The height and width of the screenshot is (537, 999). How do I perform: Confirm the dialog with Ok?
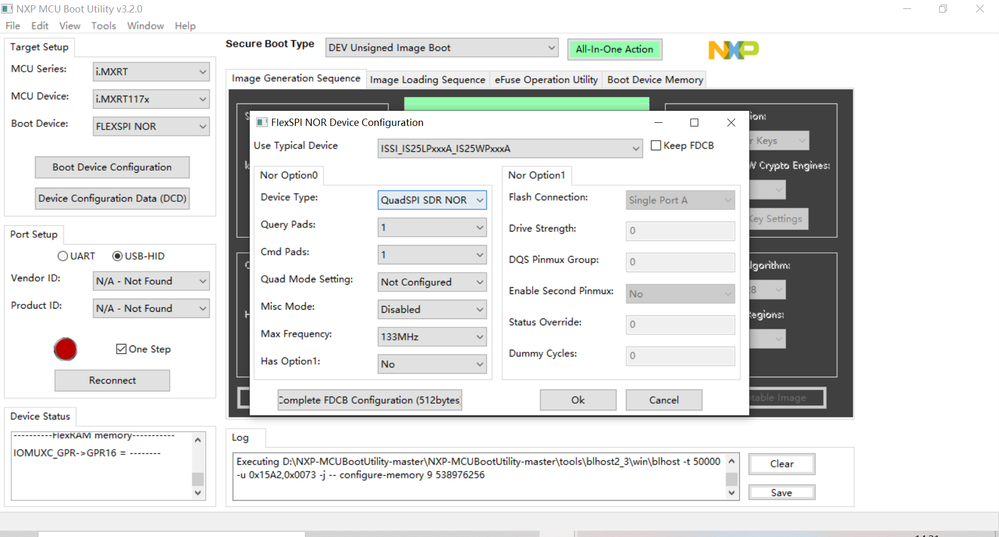(x=578, y=400)
